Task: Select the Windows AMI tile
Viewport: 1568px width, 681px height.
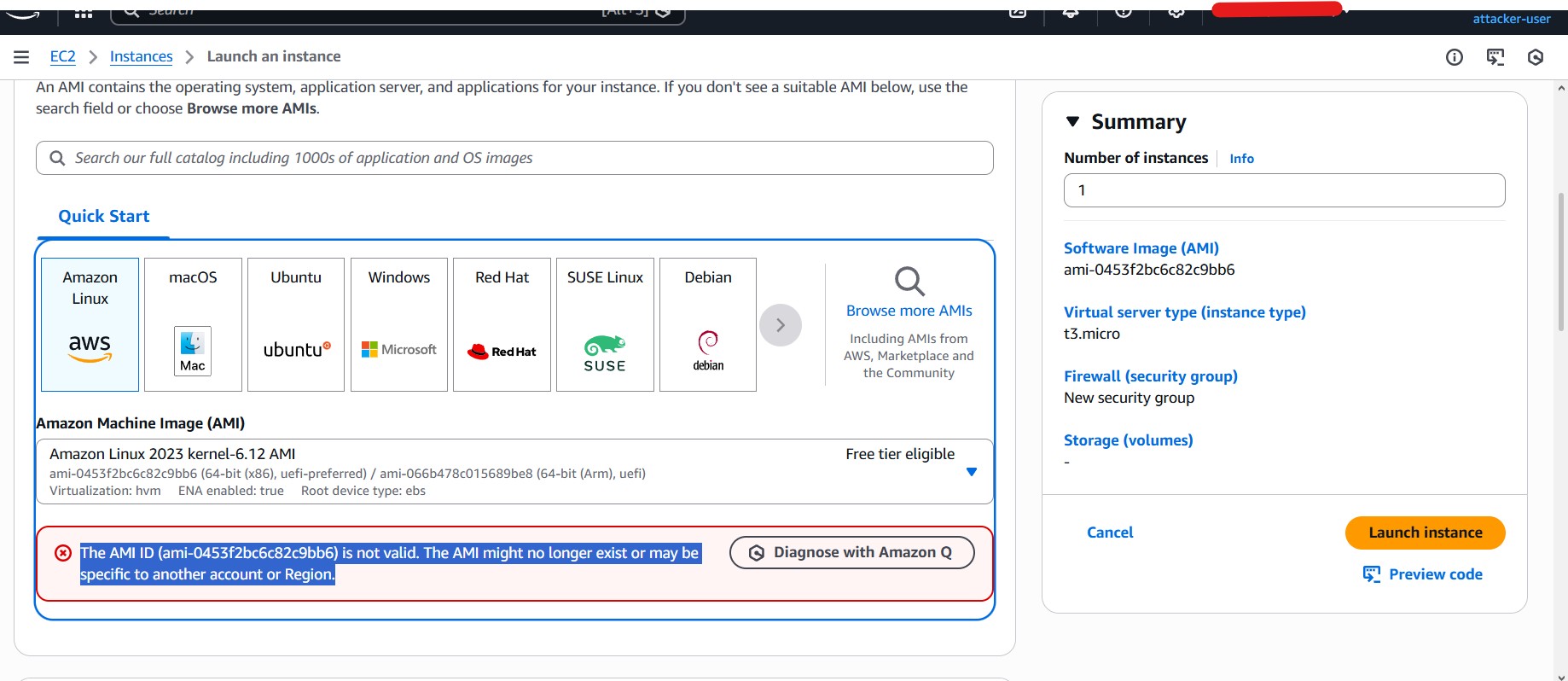Action: point(399,324)
